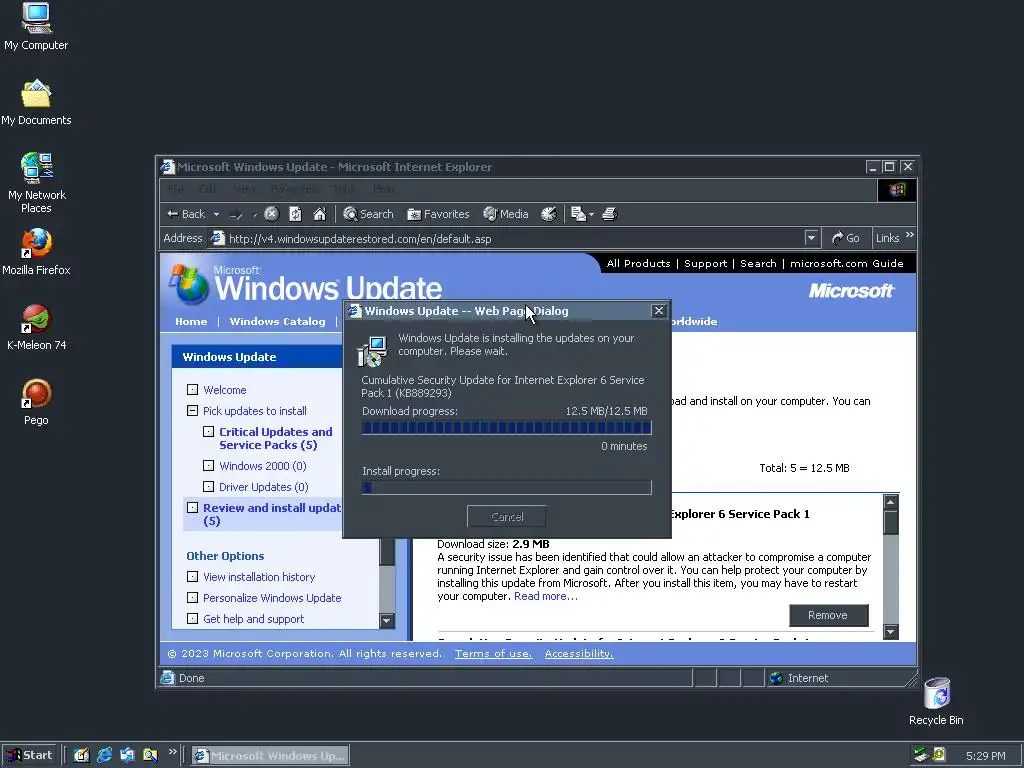This screenshot has width=1024, height=768.
Task: Open the Search toolbar button
Action: pos(368,214)
